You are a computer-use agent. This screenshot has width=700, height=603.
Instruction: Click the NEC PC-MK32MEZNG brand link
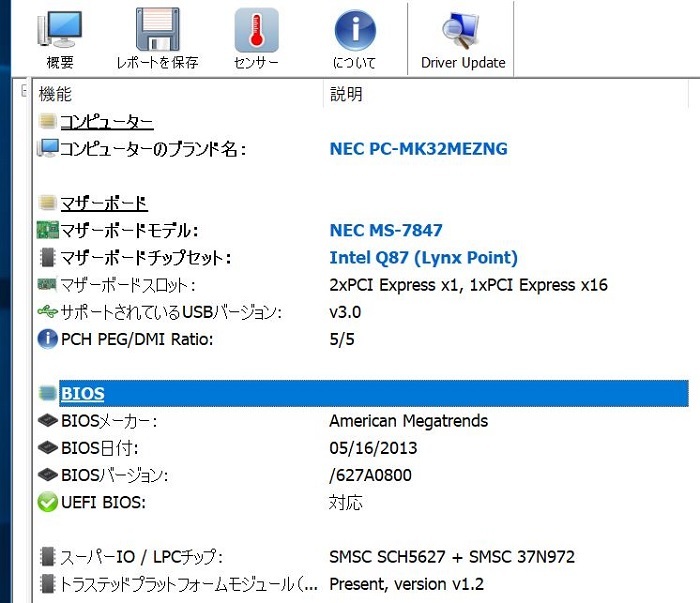click(418, 149)
